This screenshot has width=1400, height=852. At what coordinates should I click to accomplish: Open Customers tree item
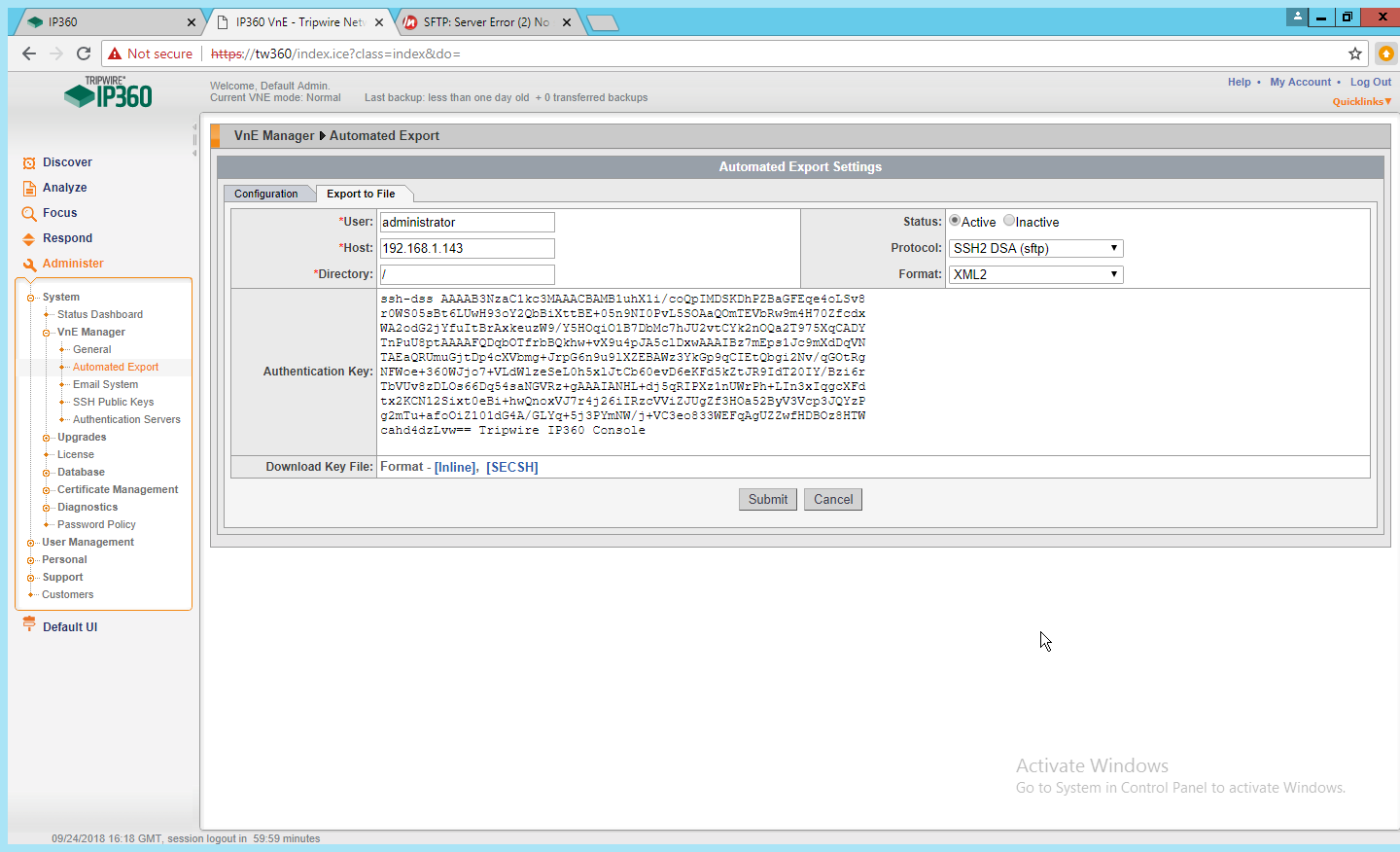tap(68, 595)
